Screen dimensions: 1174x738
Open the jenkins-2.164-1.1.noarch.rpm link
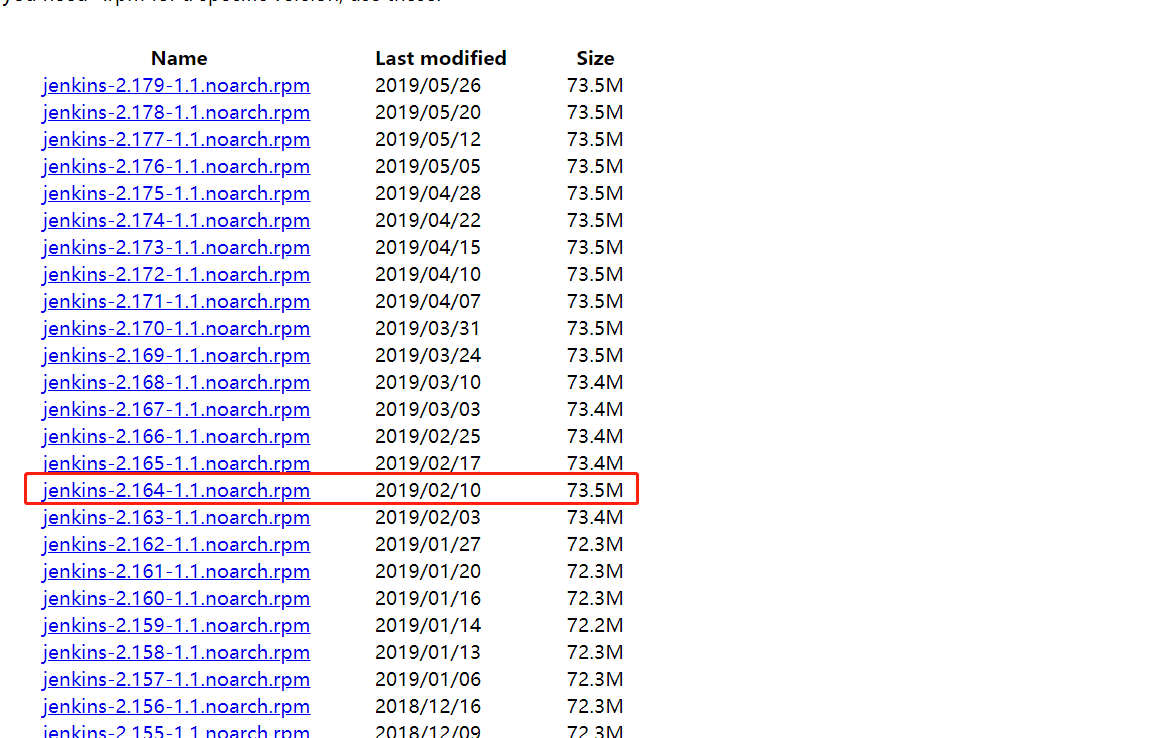pos(176,490)
